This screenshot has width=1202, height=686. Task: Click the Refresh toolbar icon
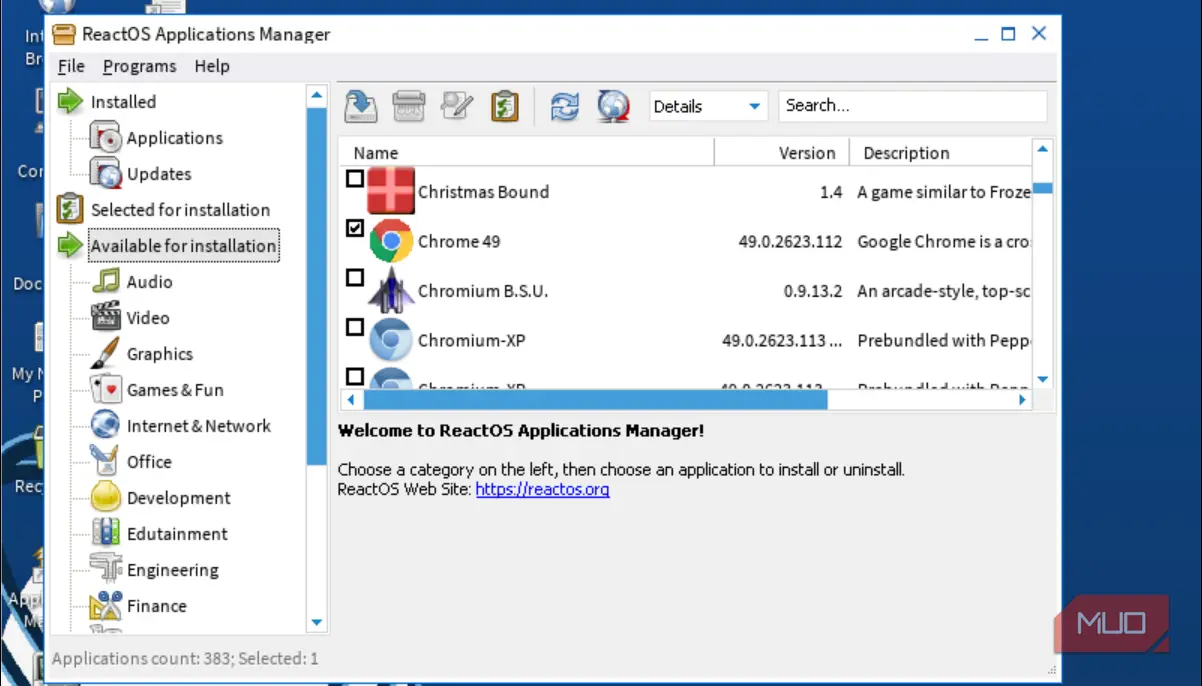(565, 105)
